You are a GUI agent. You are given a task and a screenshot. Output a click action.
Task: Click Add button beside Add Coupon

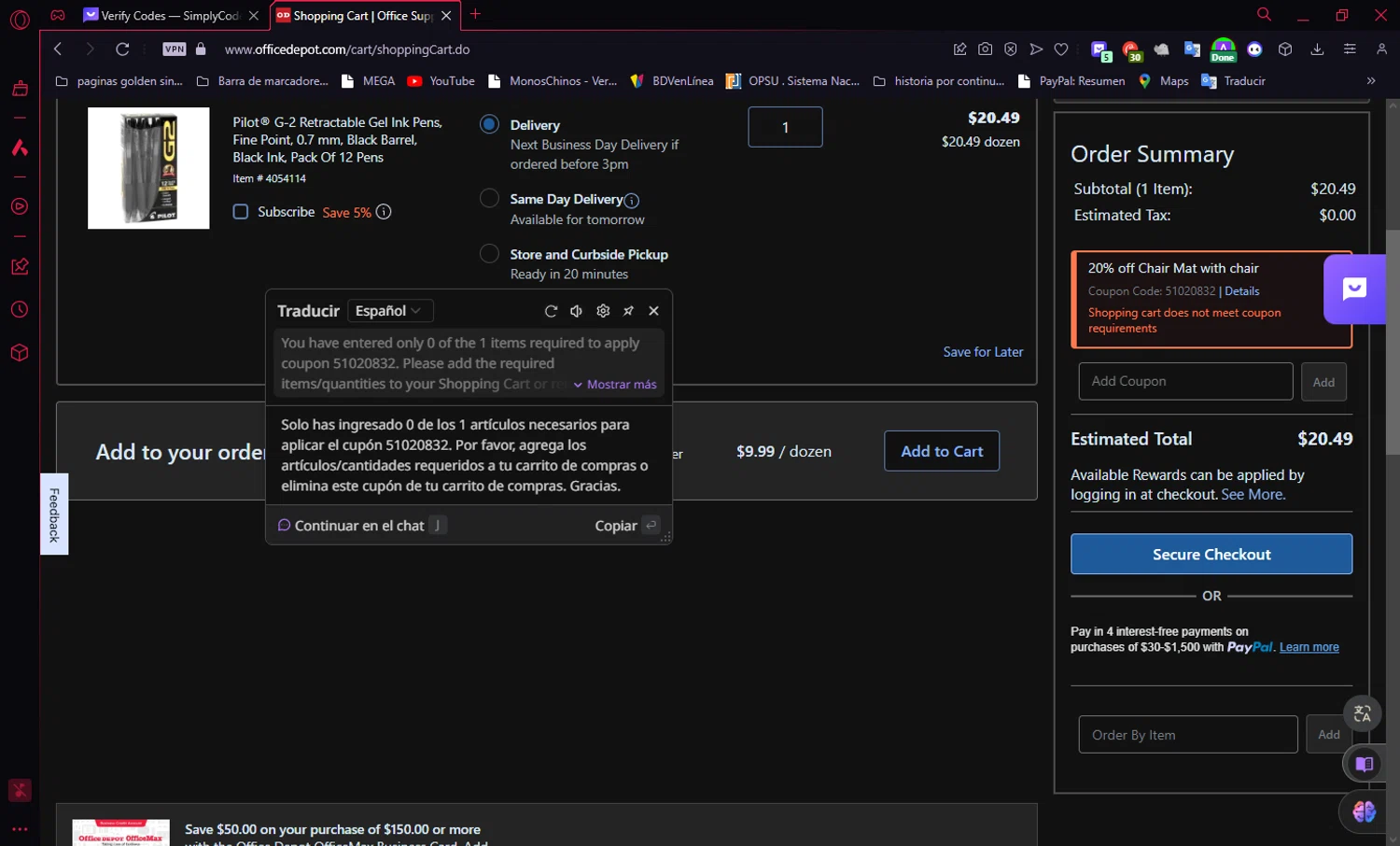pos(1323,382)
